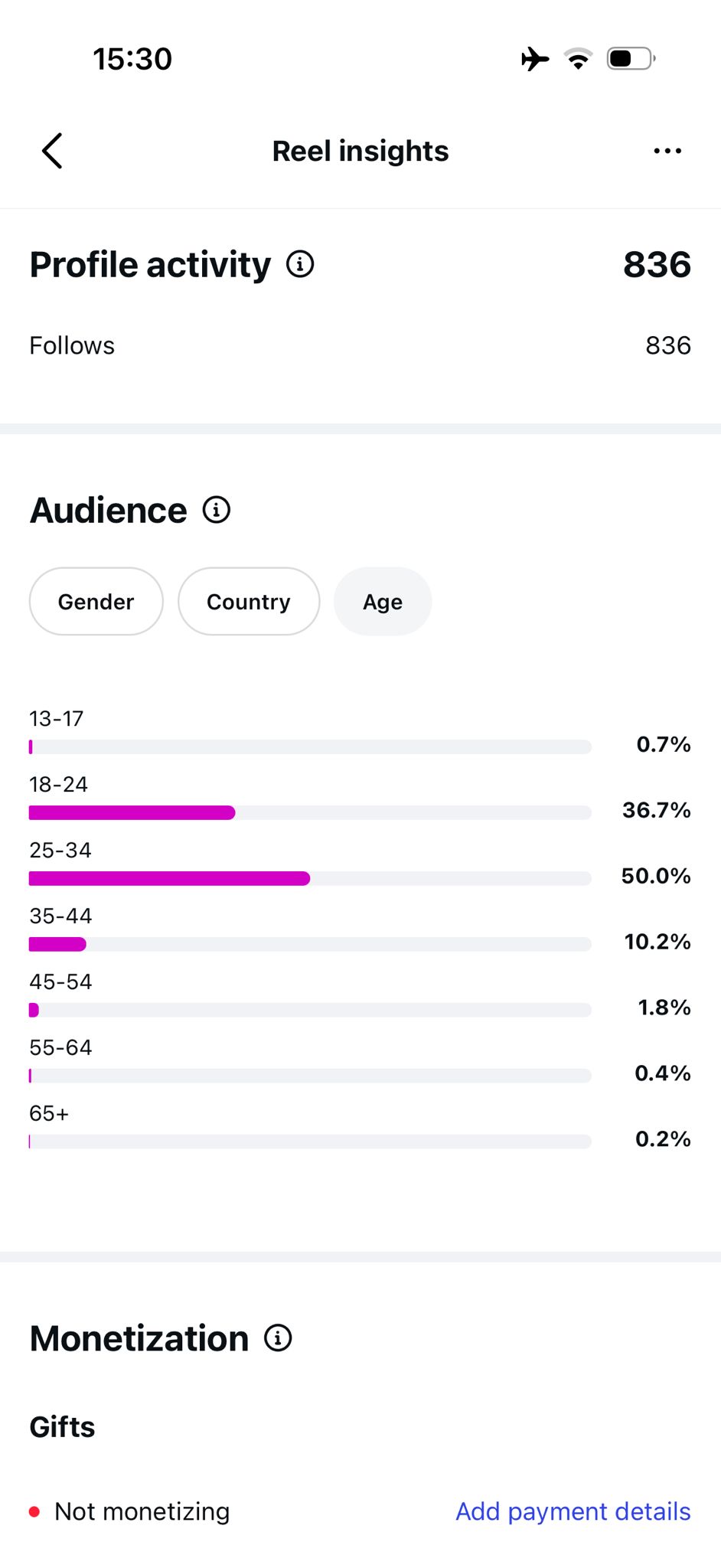Tap the Monetization info icon
The width and height of the screenshot is (721, 1568).
278,1338
